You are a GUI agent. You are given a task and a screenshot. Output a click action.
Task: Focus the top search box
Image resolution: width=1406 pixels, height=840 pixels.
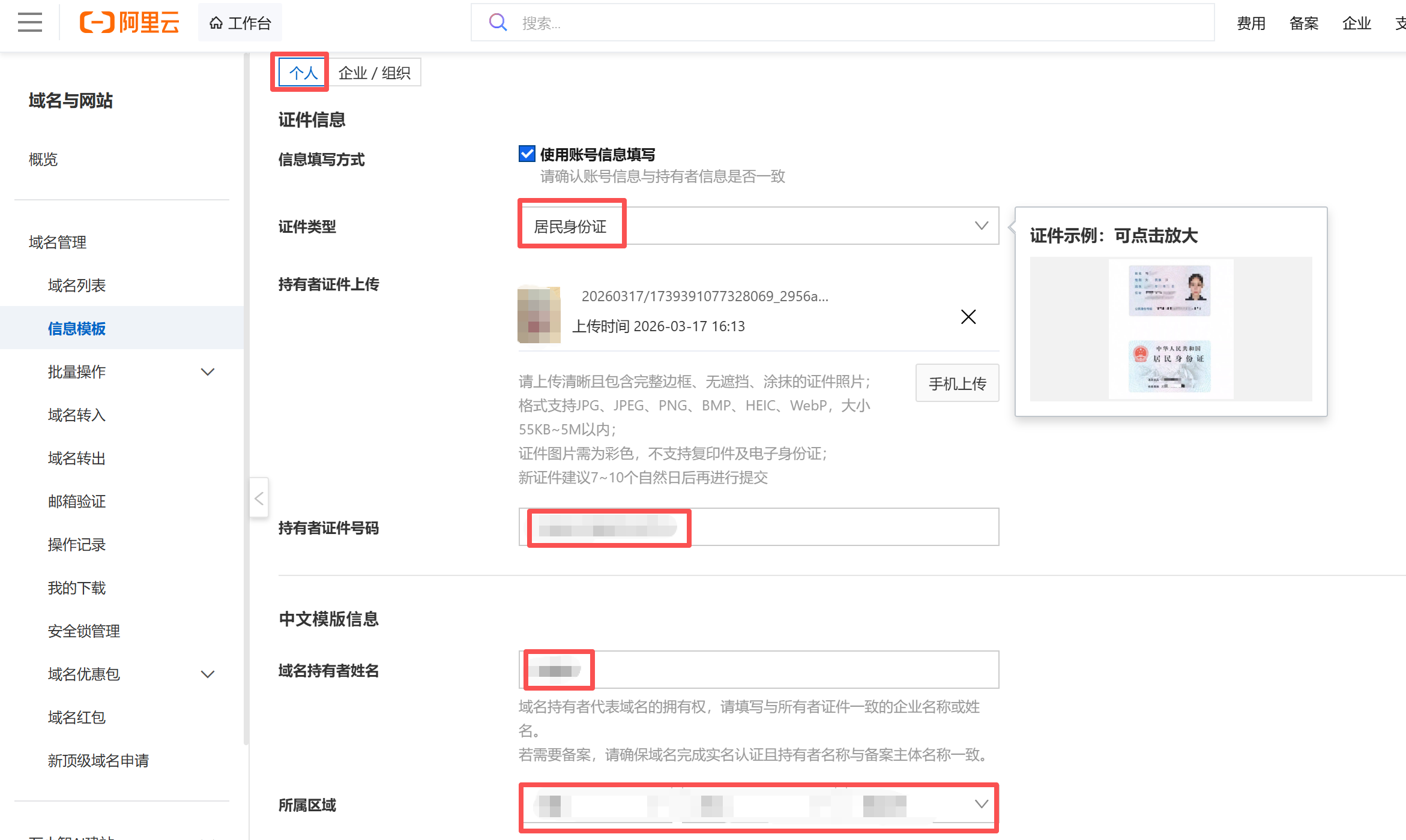(843, 23)
